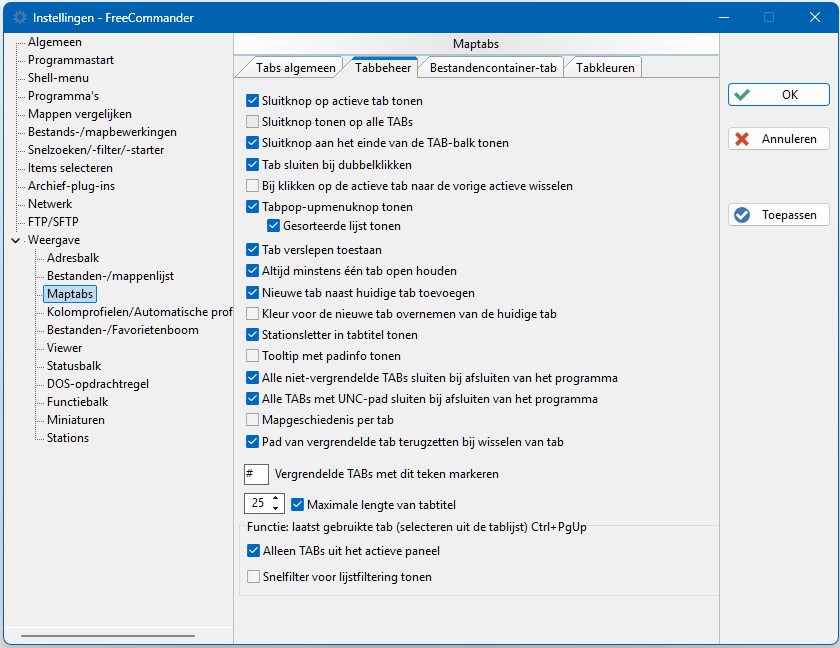The height and width of the screenshot is (648, 840).
Task: Enable 'Kleur voor de nieuwe tab overnemen'
Action: (252, 313)
